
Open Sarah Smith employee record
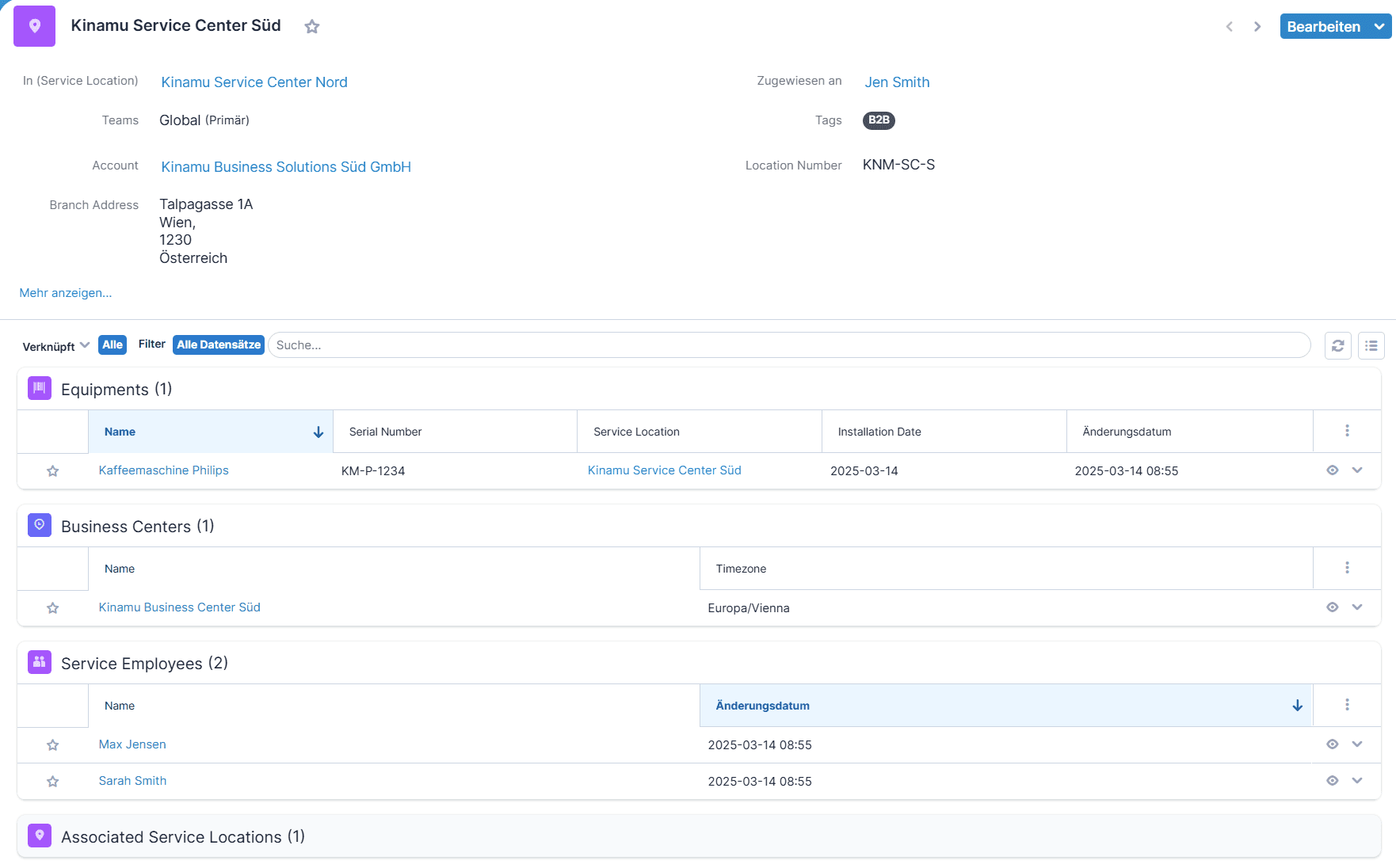(x=132, y=781)
